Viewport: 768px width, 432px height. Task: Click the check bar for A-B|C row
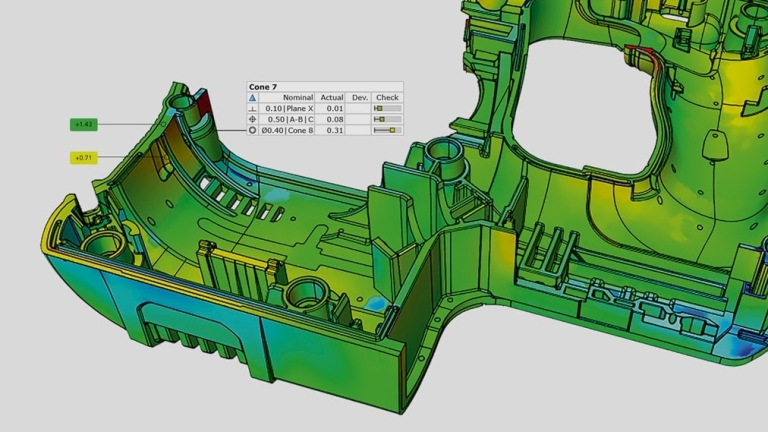[x=386, y=119]
